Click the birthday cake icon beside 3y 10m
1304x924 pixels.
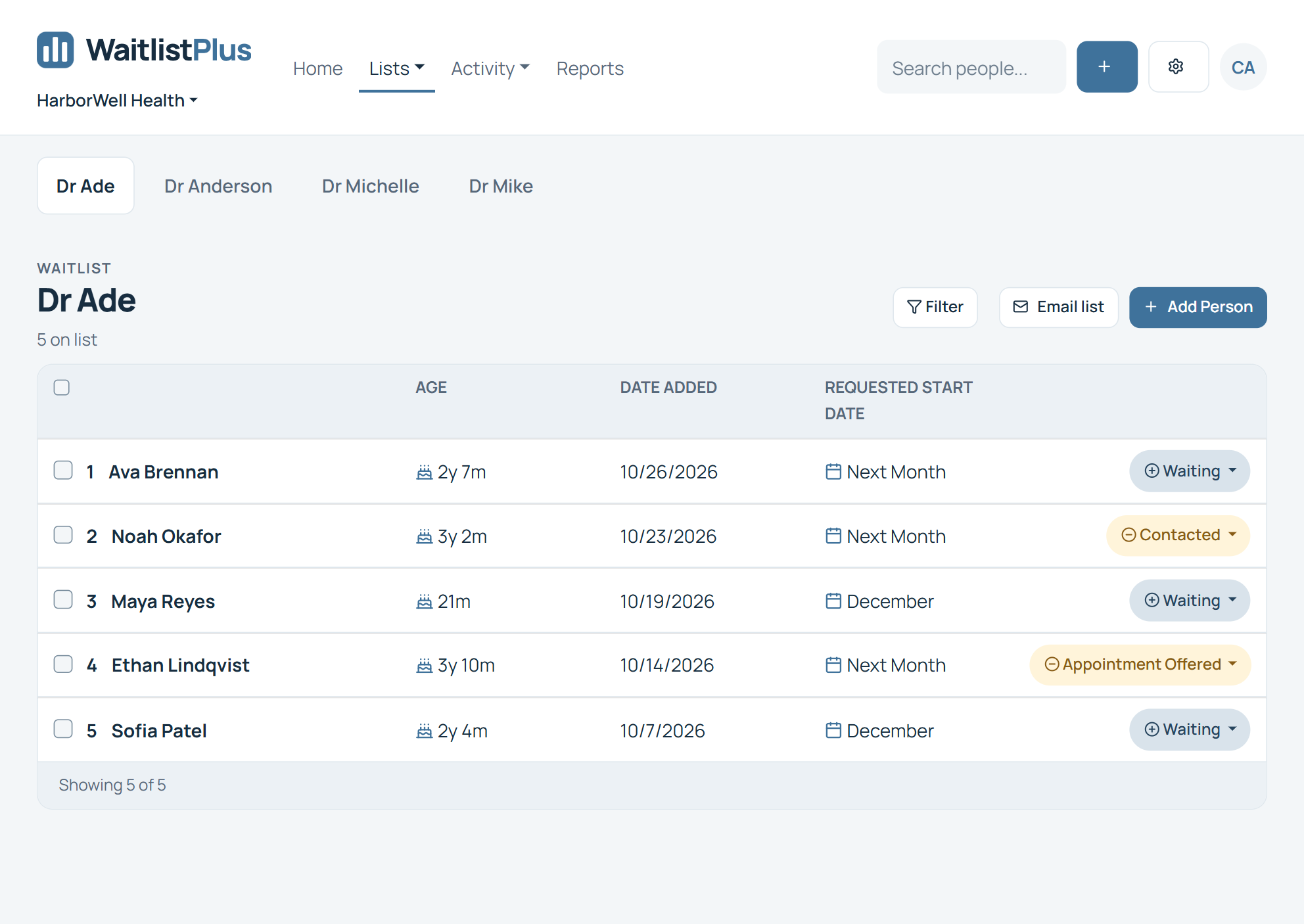(425, 665)
